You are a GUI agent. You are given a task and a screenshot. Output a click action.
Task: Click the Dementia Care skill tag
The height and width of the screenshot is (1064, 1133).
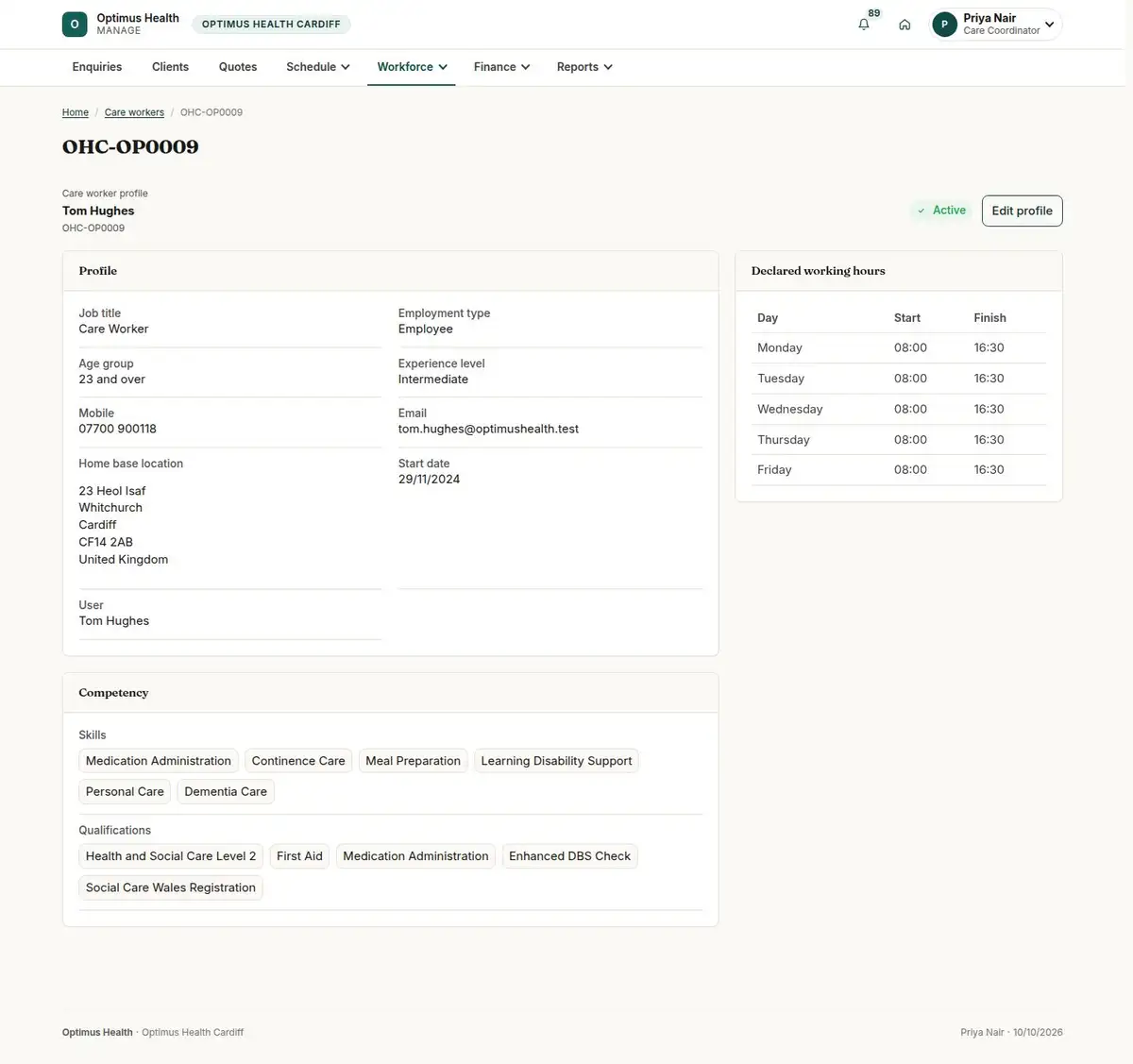click(226, 791)
